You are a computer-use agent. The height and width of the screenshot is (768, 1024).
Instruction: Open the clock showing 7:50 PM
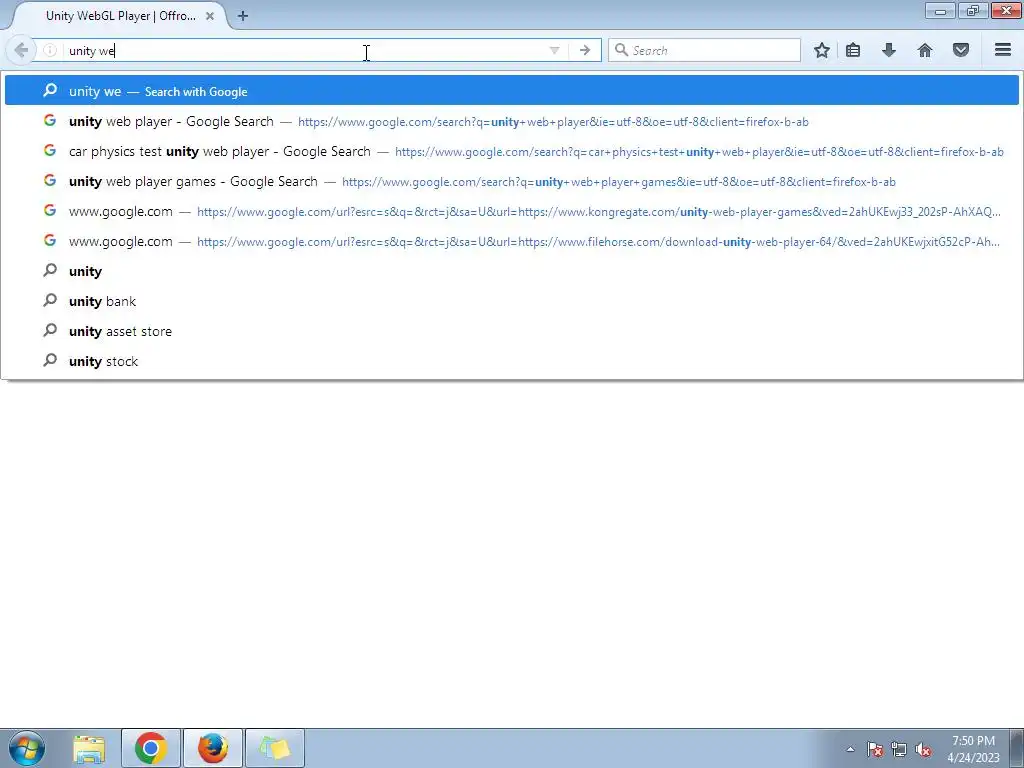click(x=973, y=749)
